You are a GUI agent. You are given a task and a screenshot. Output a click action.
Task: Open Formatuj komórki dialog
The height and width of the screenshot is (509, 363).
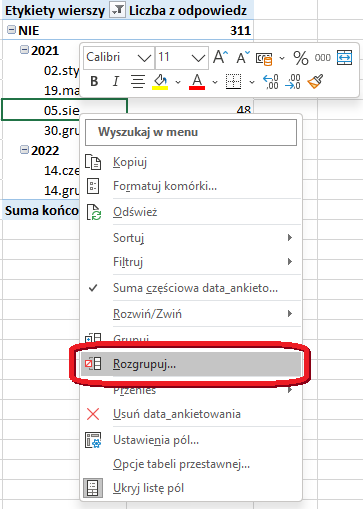[x=191, y=186]
